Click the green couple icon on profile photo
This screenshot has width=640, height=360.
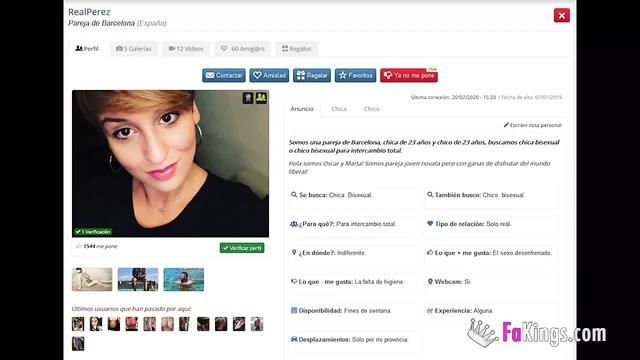261,98
